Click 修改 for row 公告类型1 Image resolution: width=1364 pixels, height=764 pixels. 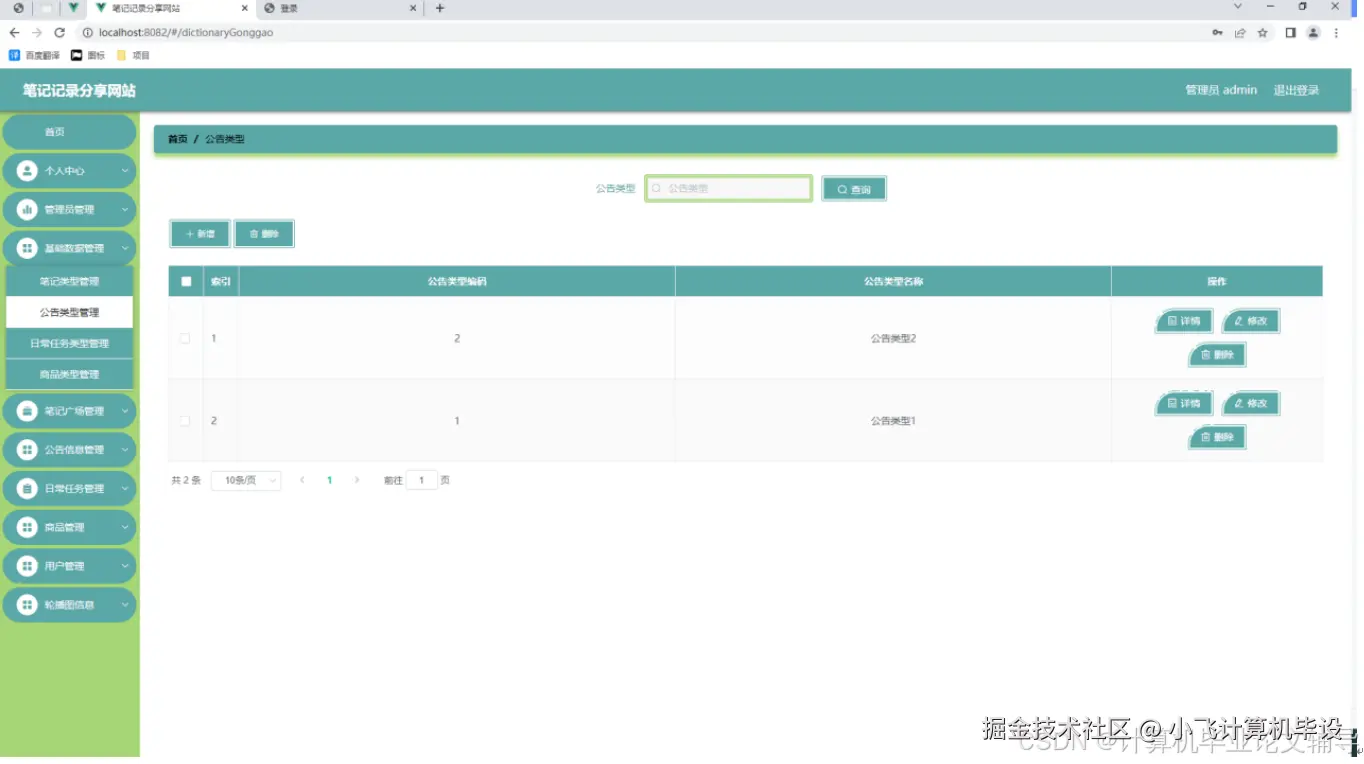1251,403
